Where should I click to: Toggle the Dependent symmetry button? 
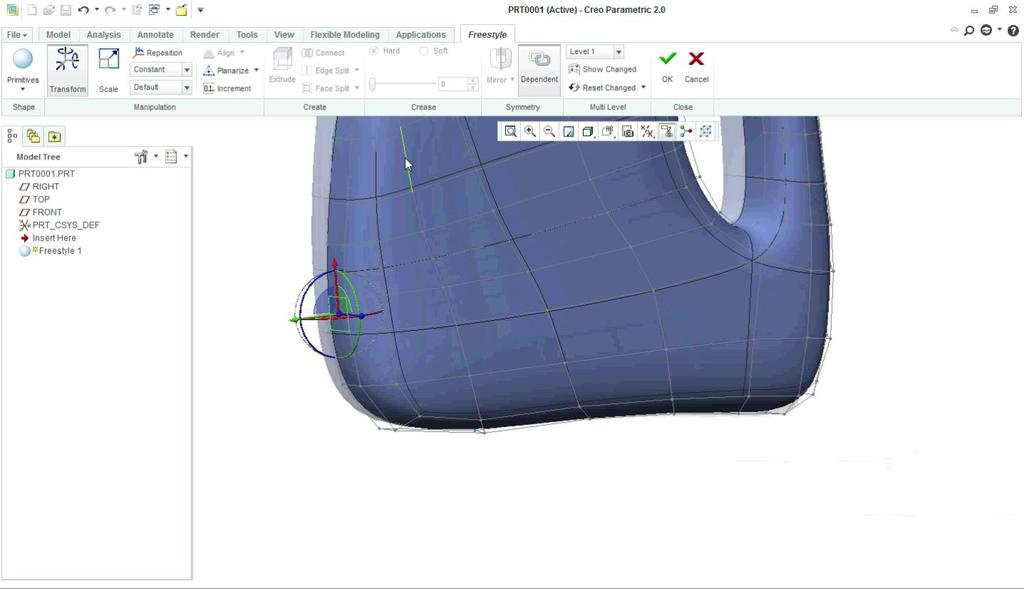[539, 70]
